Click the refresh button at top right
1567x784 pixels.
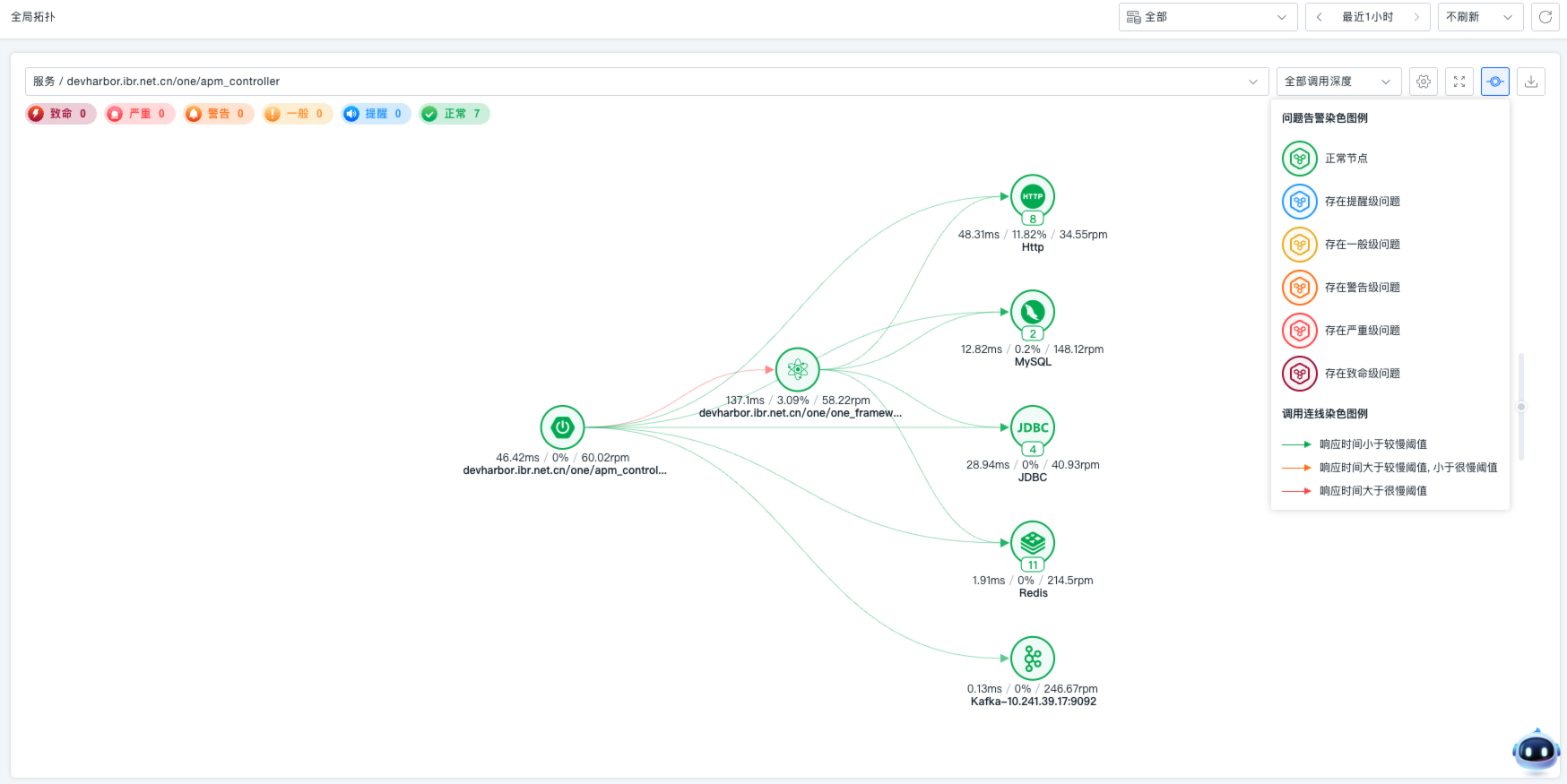click(x=1545, y=17)
